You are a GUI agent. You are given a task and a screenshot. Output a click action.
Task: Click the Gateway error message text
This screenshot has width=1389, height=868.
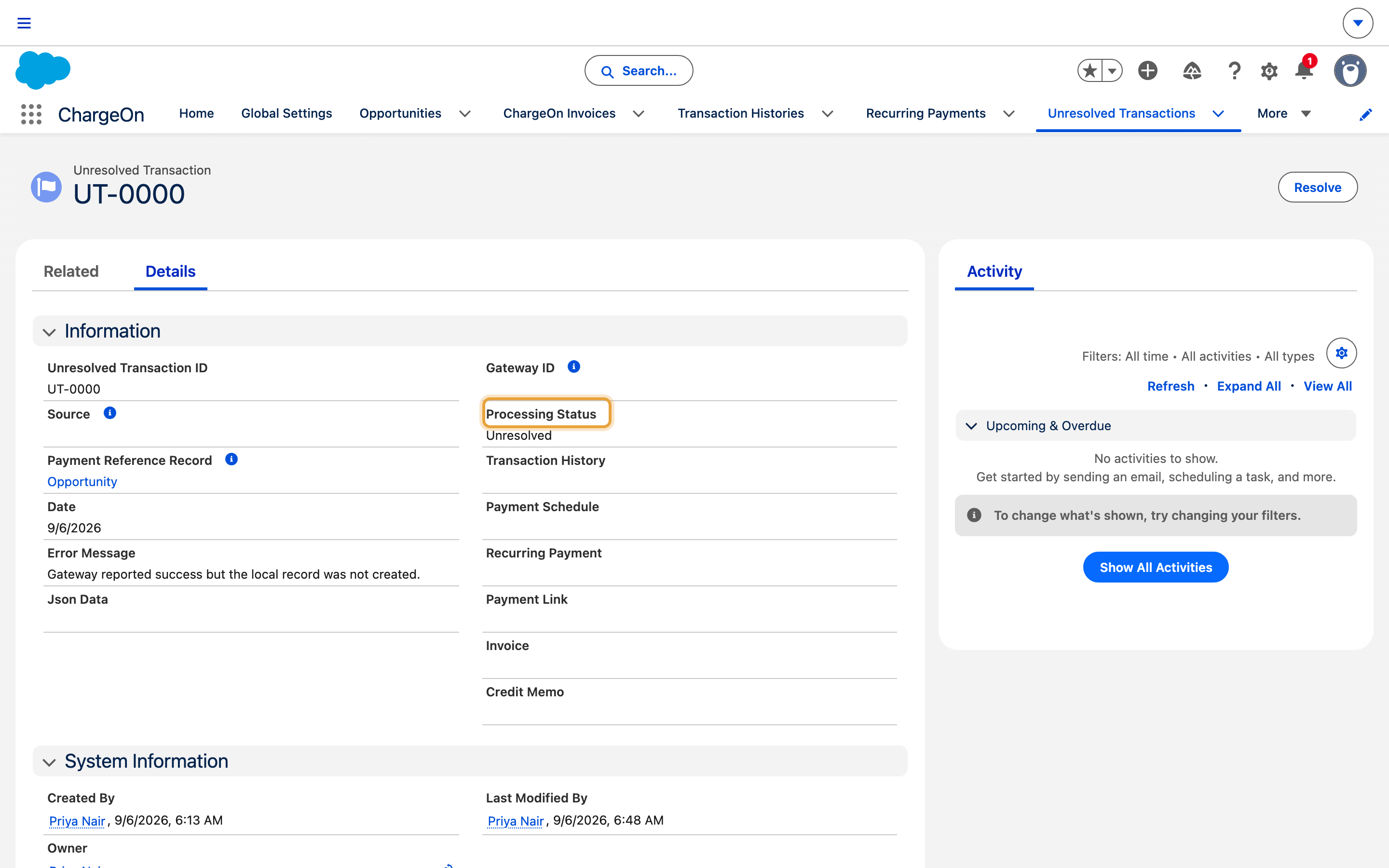[233, 574]
